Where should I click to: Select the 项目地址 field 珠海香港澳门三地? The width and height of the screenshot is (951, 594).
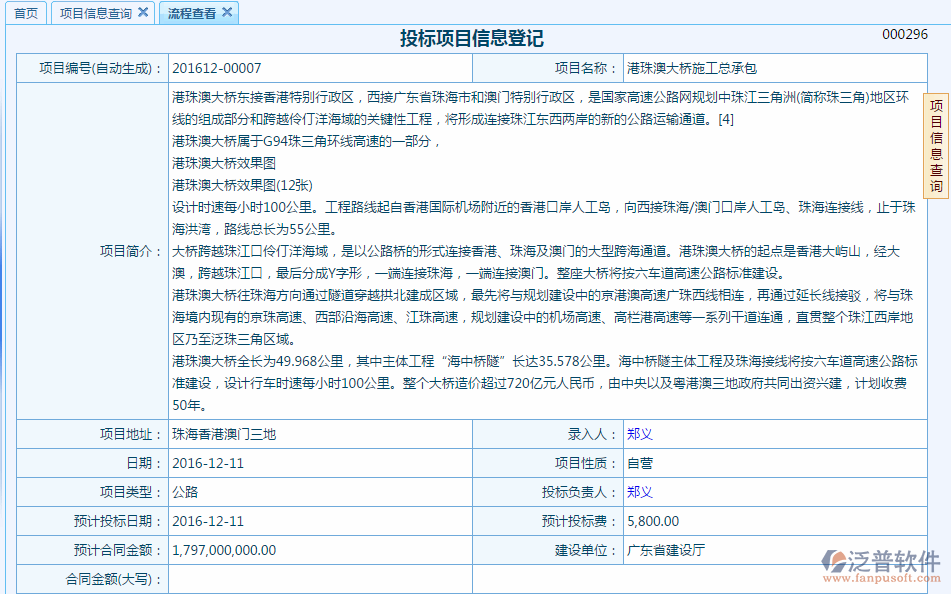(224, 435)
